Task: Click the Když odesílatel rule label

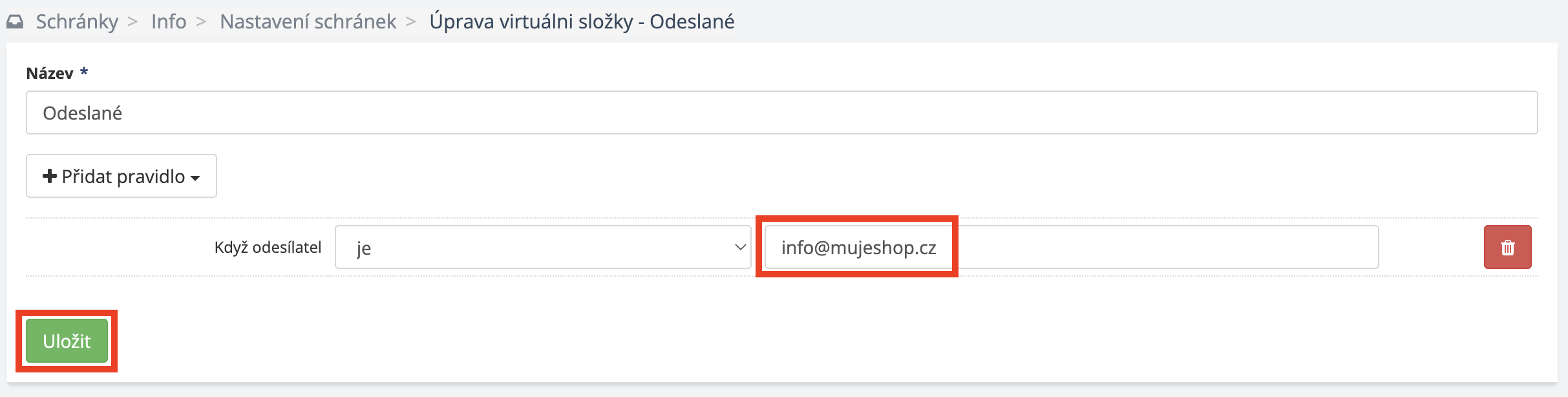Action: tap(268, 248)
